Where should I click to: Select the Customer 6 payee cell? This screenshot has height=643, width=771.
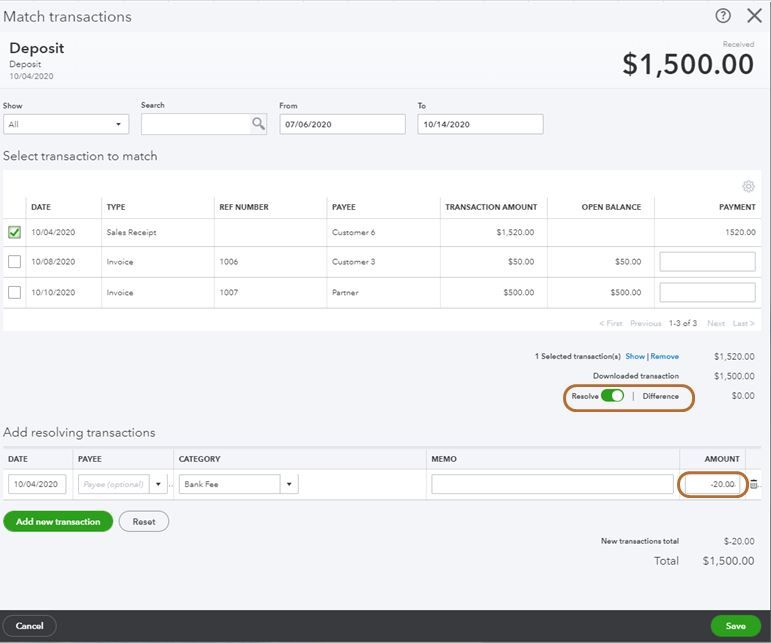(x=354, y=232)
